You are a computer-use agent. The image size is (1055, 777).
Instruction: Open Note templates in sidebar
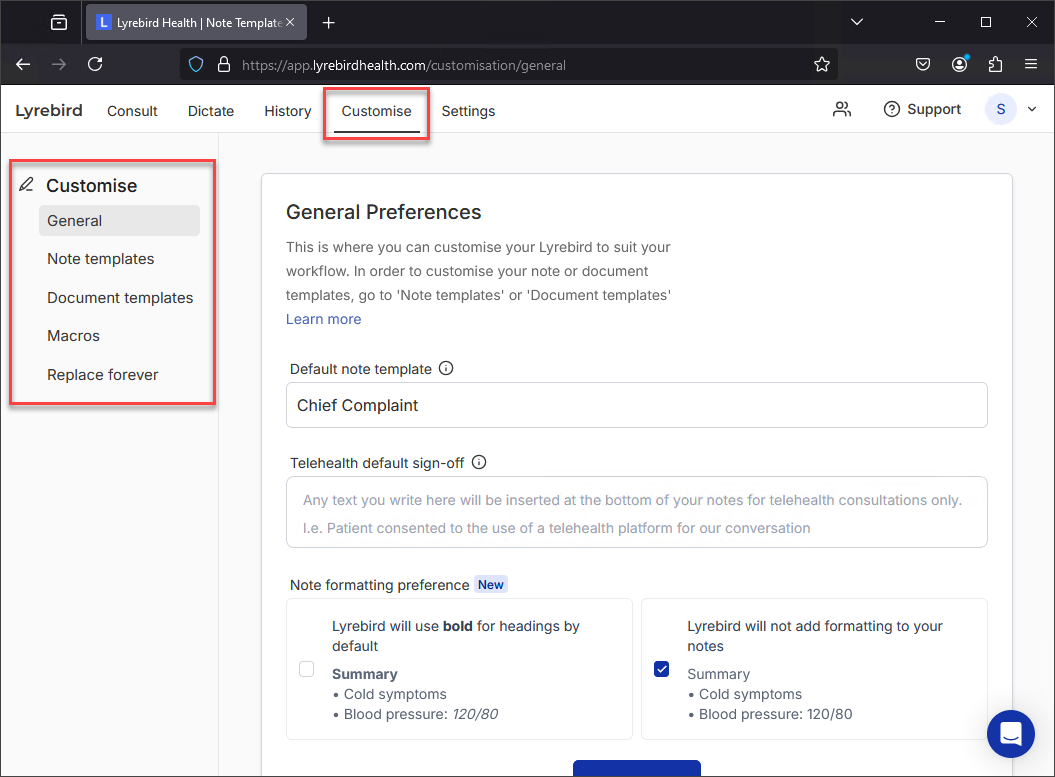click(x=100, y=259)
